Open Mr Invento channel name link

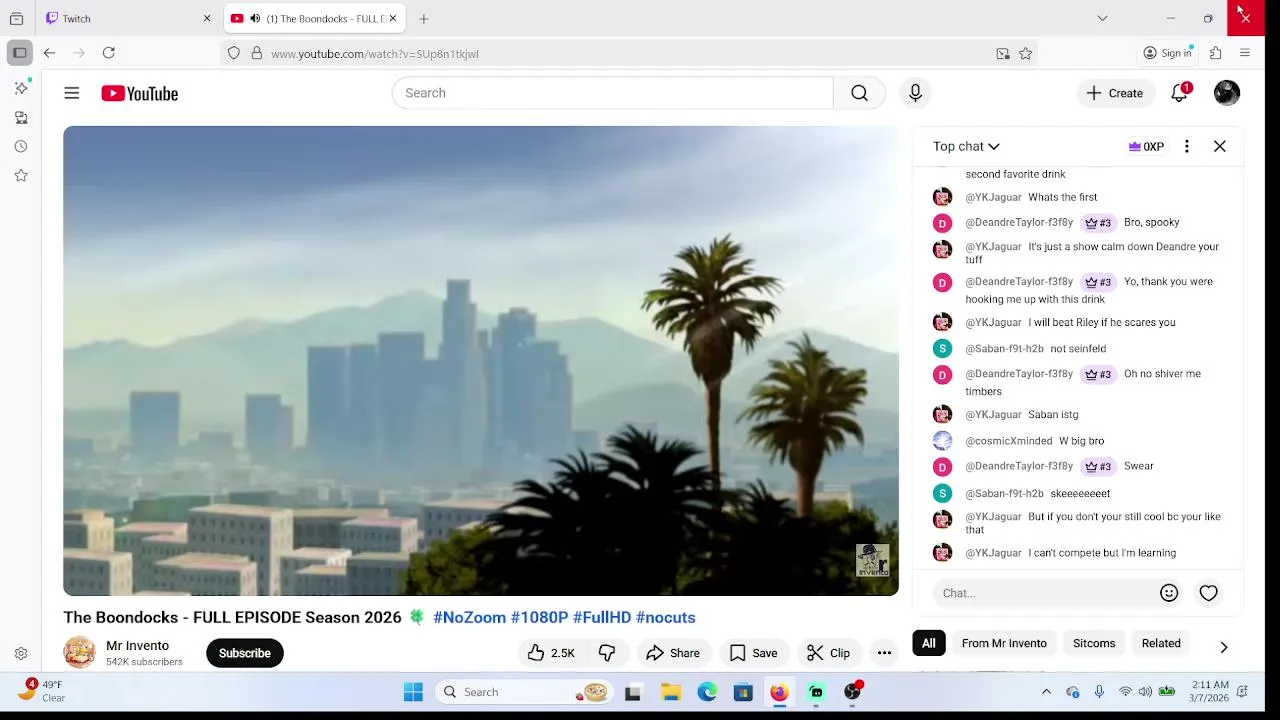point(138,646)
